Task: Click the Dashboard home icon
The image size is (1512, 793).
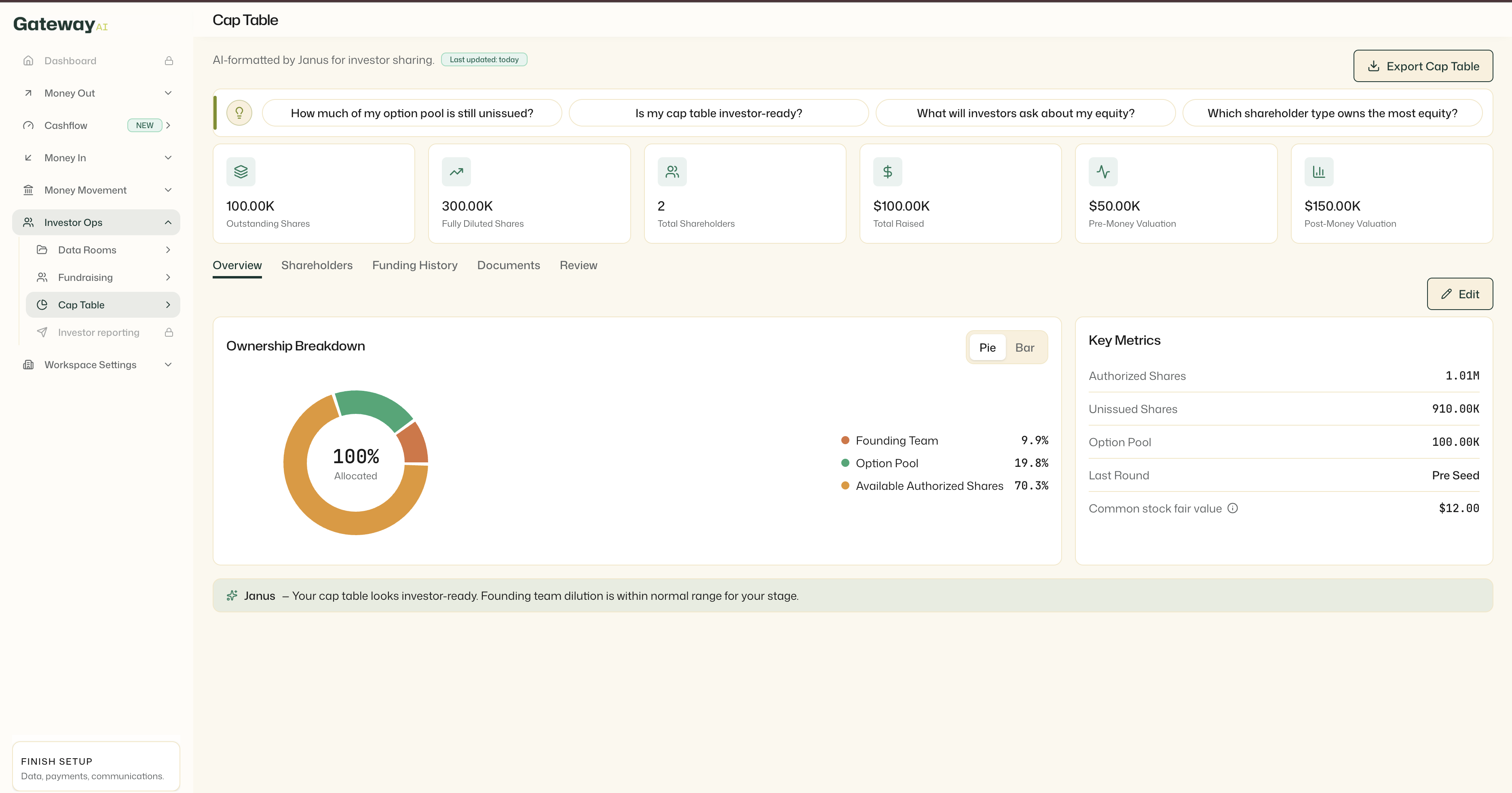Action: (x=28, y=61)
